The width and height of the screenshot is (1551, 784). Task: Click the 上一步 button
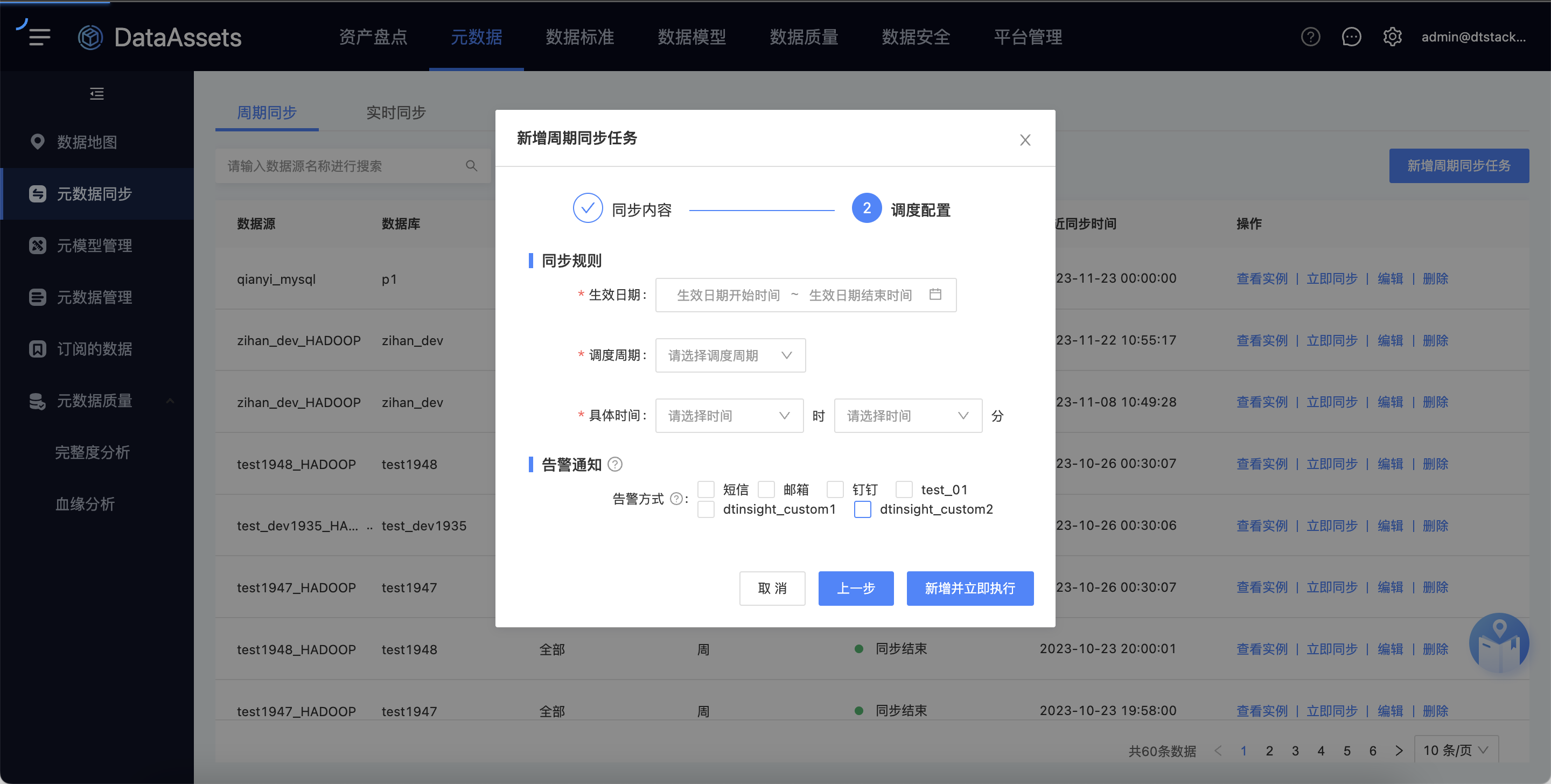click(x=856, y=587)
